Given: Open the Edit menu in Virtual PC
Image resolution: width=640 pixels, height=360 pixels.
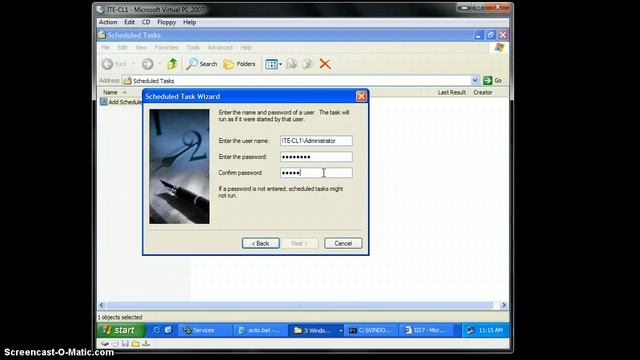Looking at the screenshot, I should tap(129, 22).
